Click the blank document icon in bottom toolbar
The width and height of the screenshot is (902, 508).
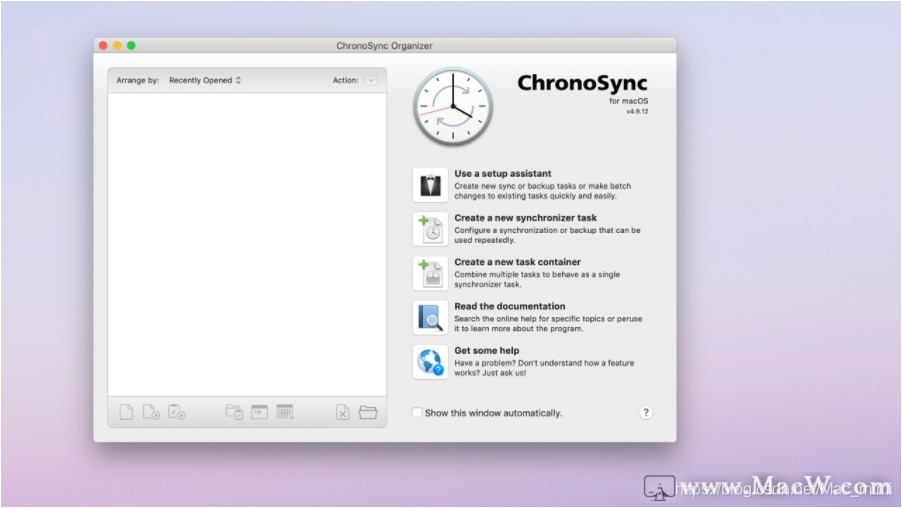pyautogui.click(x=126, y=412)
